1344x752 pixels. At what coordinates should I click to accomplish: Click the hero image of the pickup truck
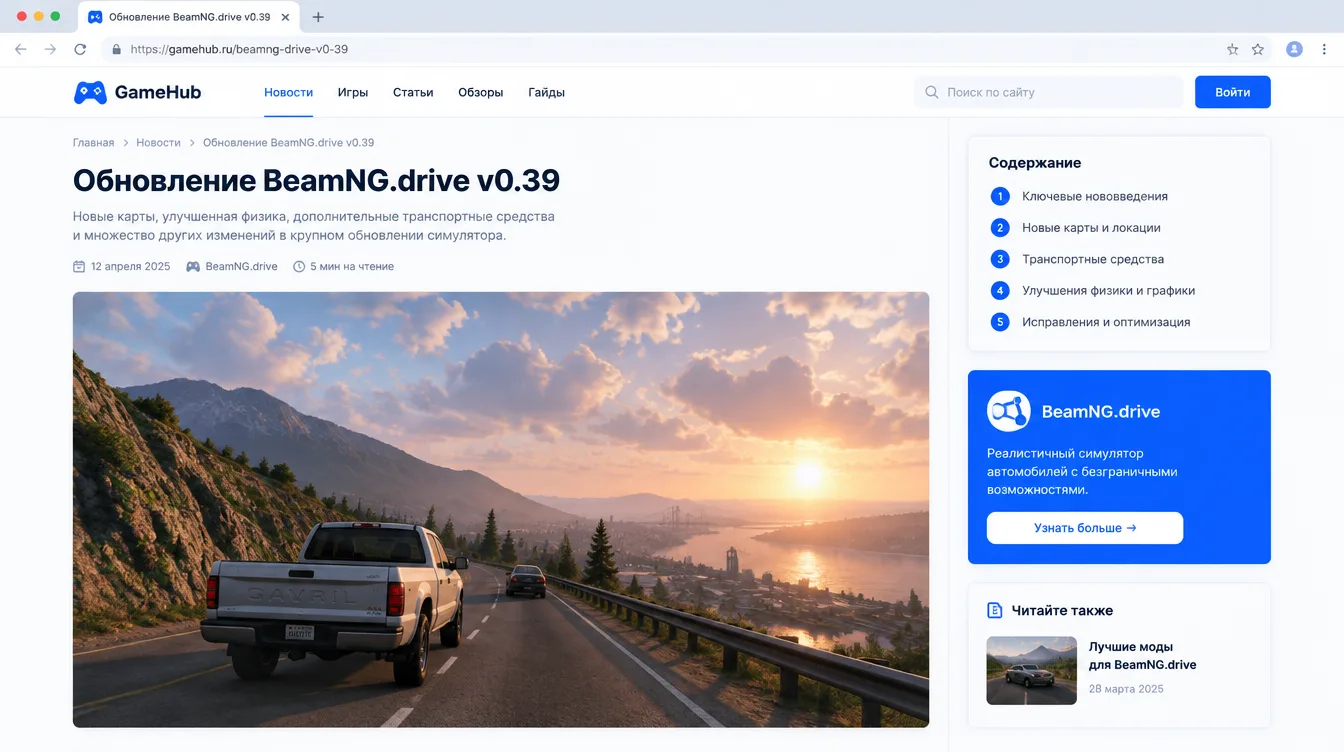pyautogui.click(x=501, y=510)
